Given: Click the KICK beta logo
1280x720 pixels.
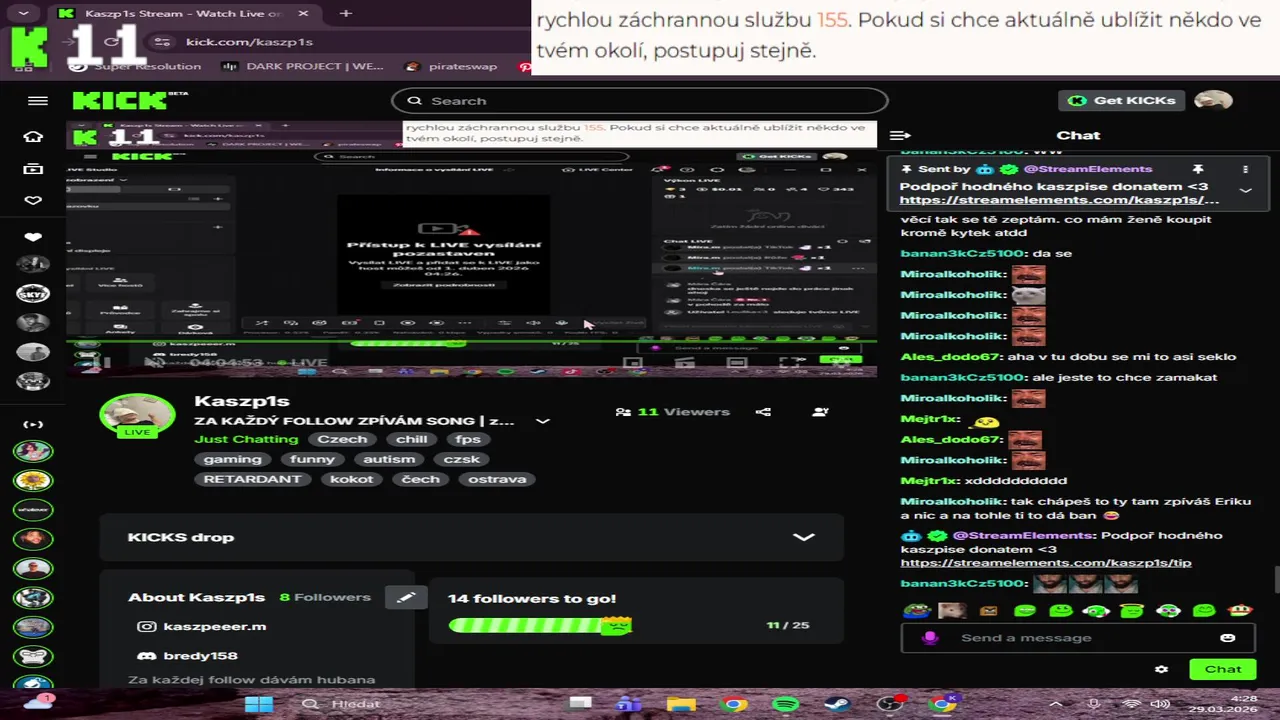Looking at the screenshot, I should pyautogui.click(x=130, y=100).
